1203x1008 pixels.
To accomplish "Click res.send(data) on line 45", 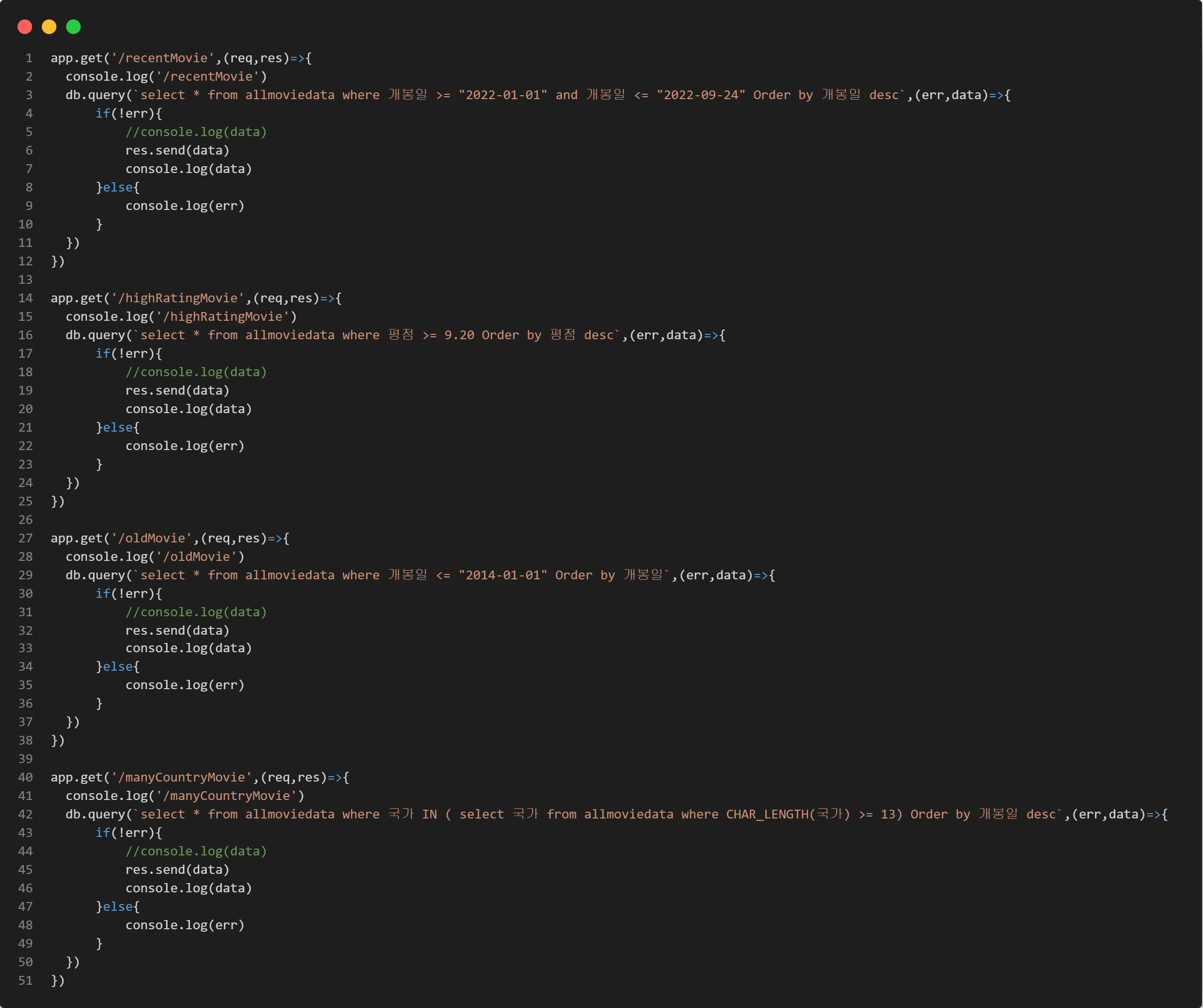I will 177,869.
